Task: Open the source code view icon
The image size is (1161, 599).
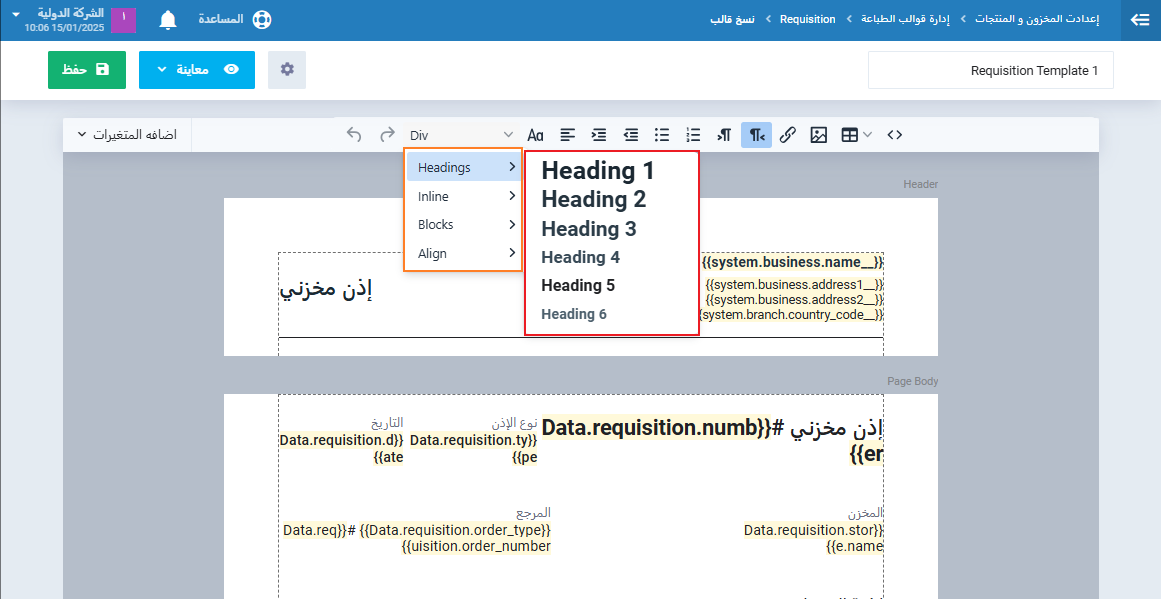Action: [895, 135]
